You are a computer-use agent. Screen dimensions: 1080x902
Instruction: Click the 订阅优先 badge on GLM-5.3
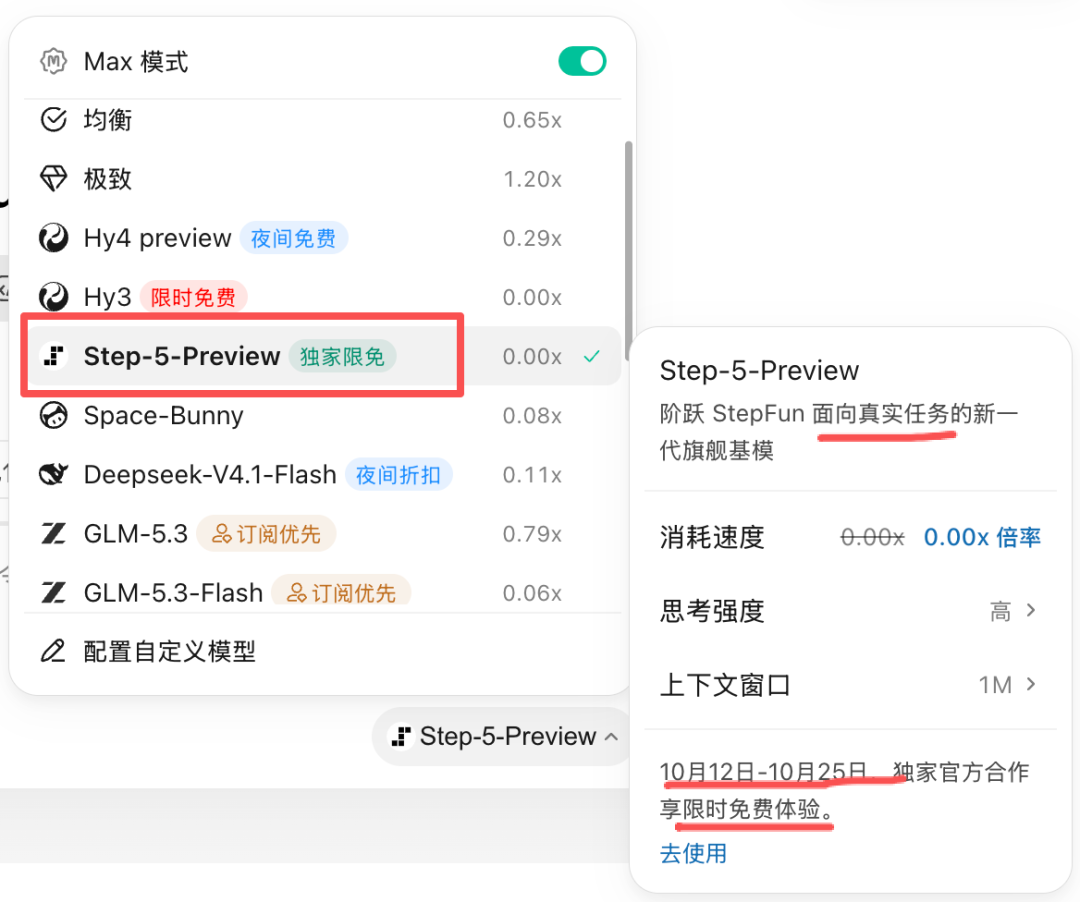[x=266, y=534]
